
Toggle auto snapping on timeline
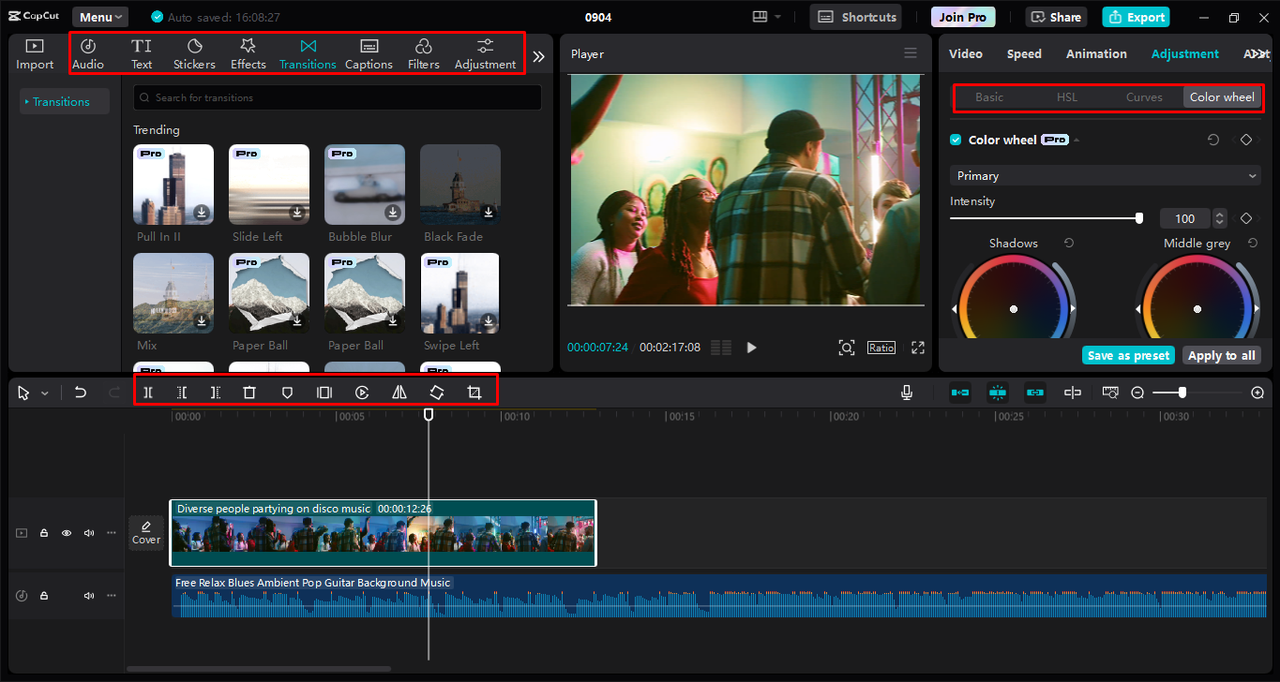[997, 393]
